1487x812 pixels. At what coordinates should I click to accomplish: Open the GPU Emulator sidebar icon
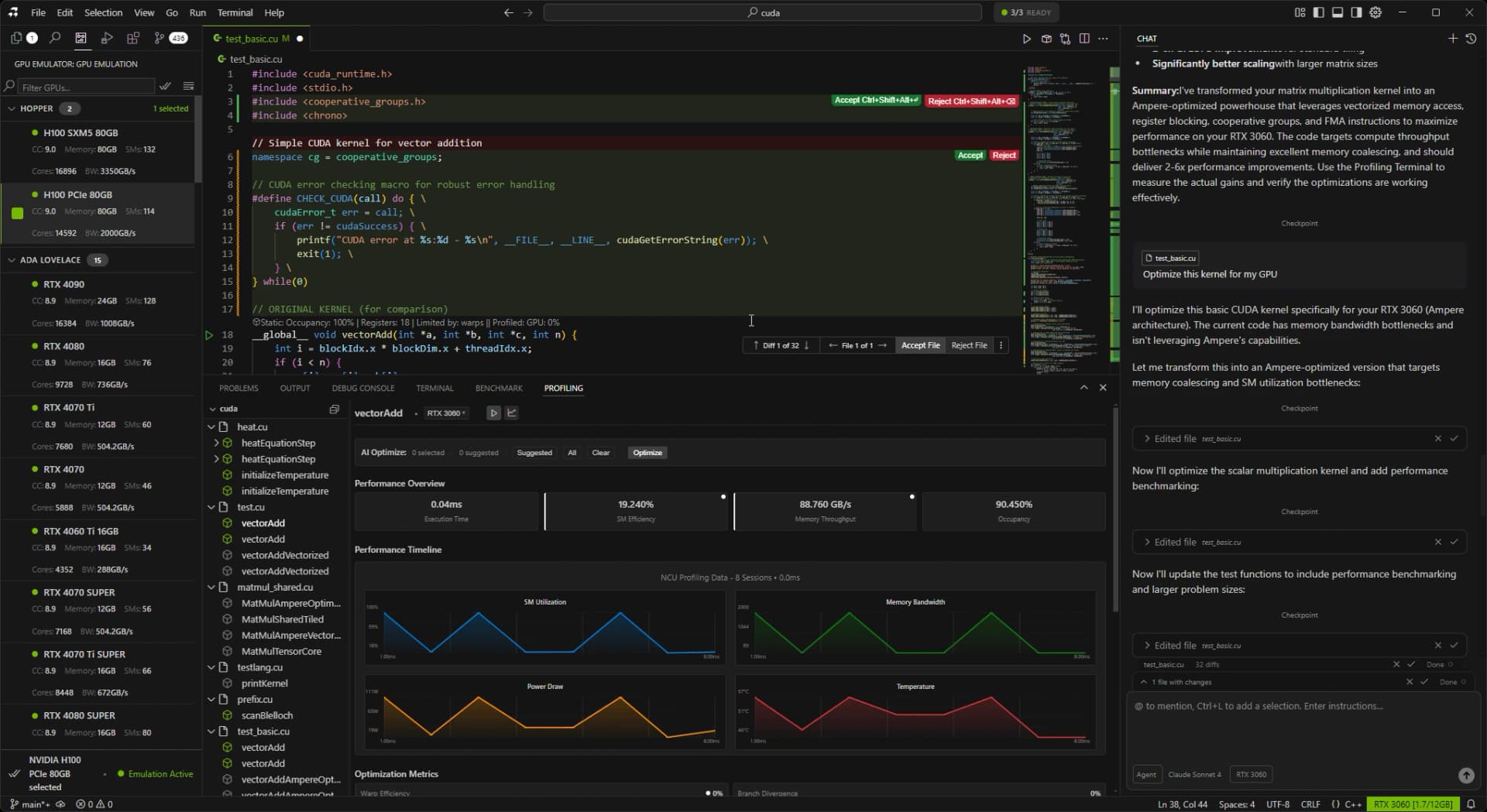pyautogui.click(x=80, y=37)
